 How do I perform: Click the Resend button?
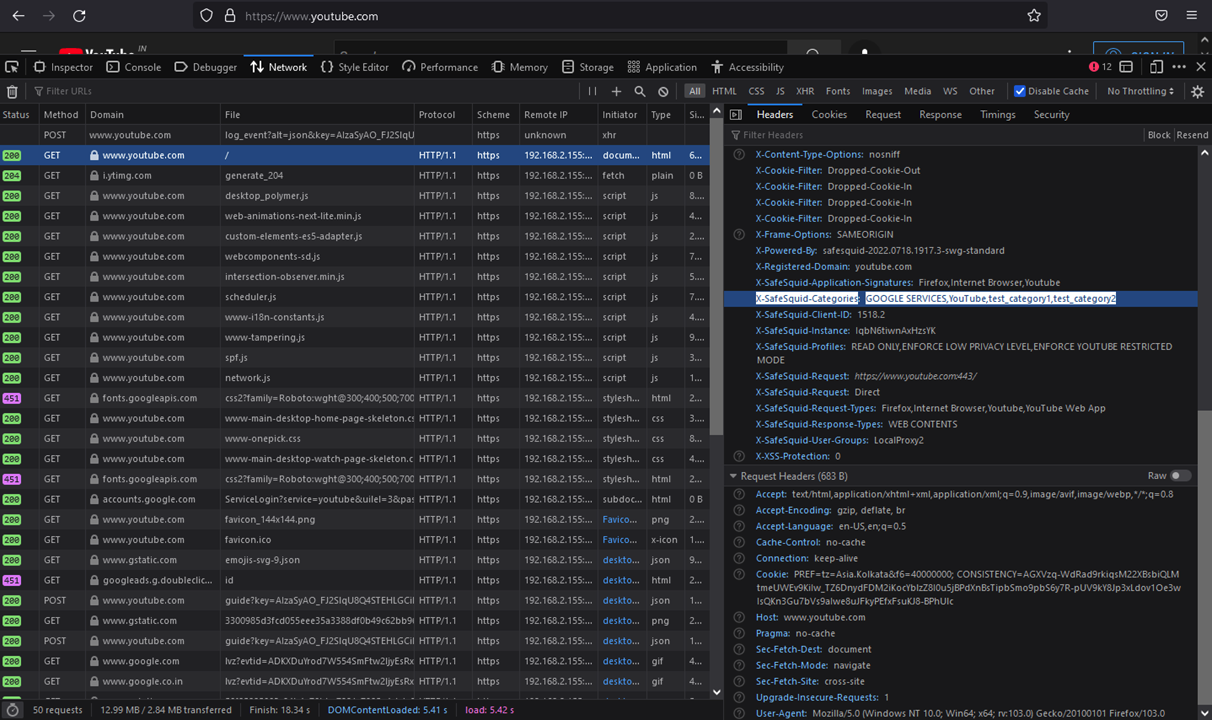coord(1192,135)
